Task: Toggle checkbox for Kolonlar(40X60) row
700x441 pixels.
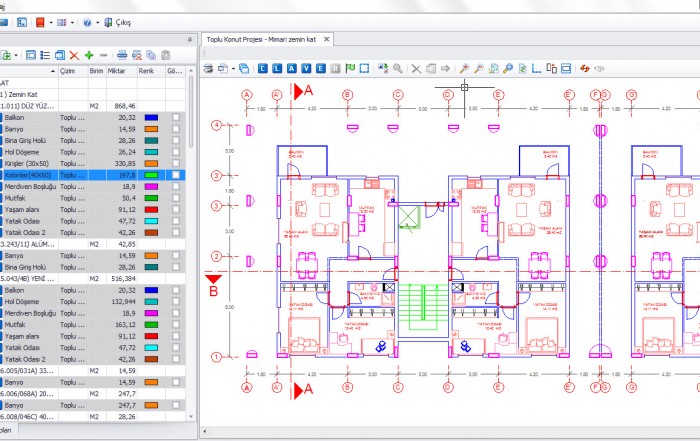Action: 176,175
